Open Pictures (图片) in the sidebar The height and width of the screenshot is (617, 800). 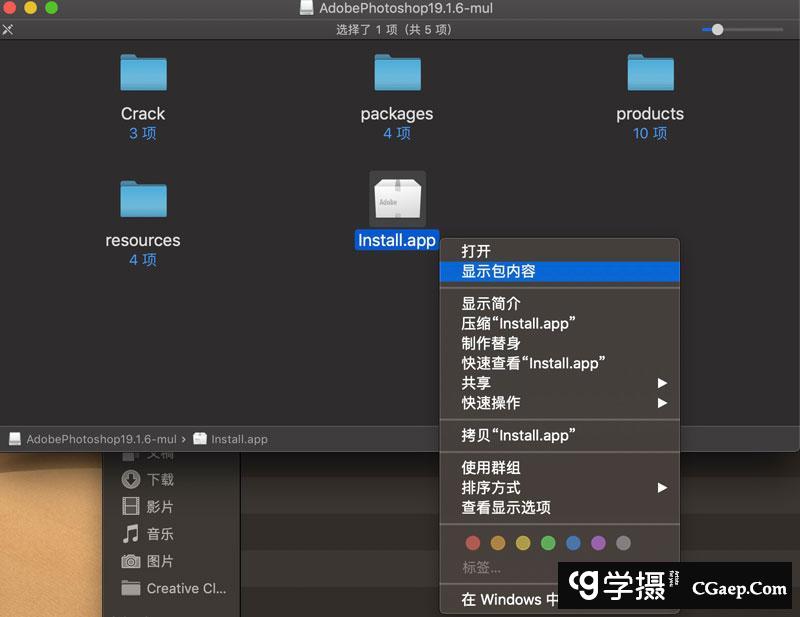click(x=160, y=561)
